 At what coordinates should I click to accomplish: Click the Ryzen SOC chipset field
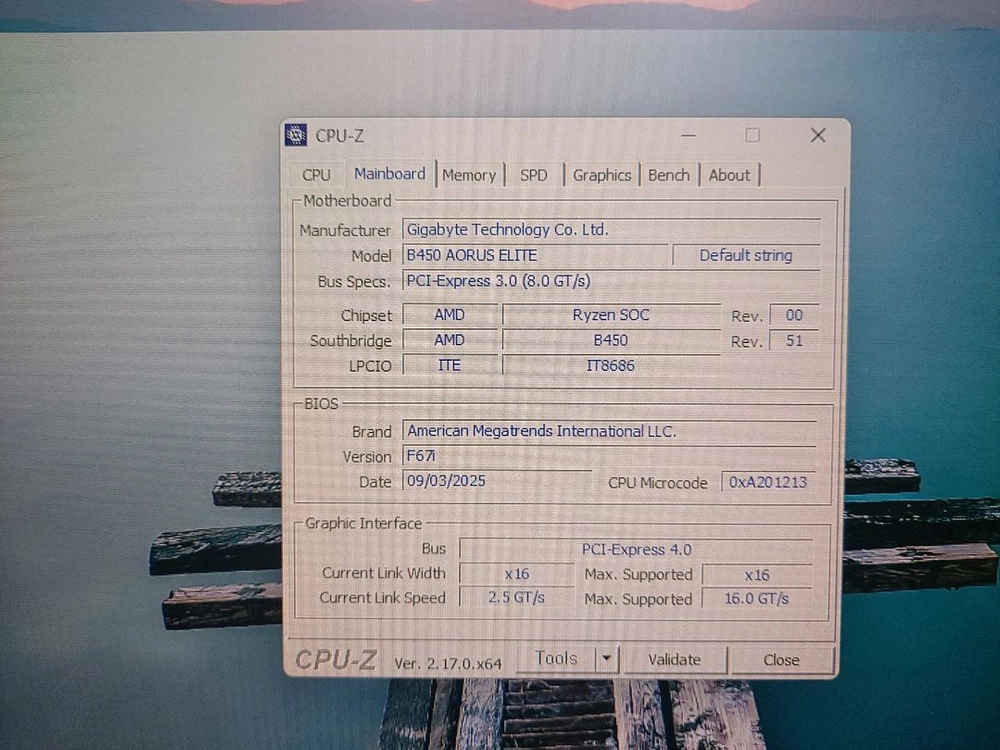click(611, 314)
